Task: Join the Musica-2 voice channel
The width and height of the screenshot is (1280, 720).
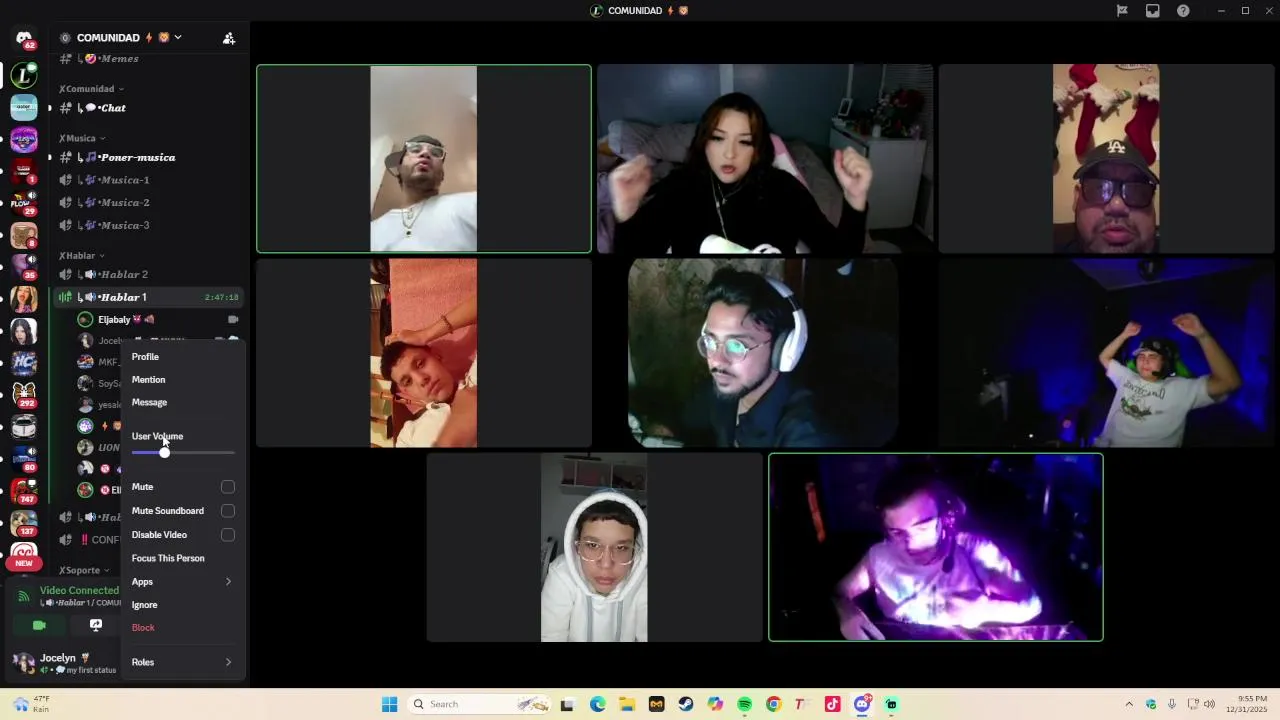Action: pos(148,203)
